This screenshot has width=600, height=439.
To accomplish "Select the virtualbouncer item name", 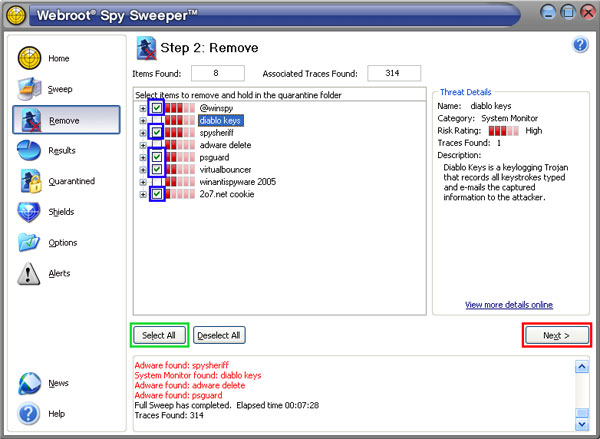I will [x=225, y=170].
